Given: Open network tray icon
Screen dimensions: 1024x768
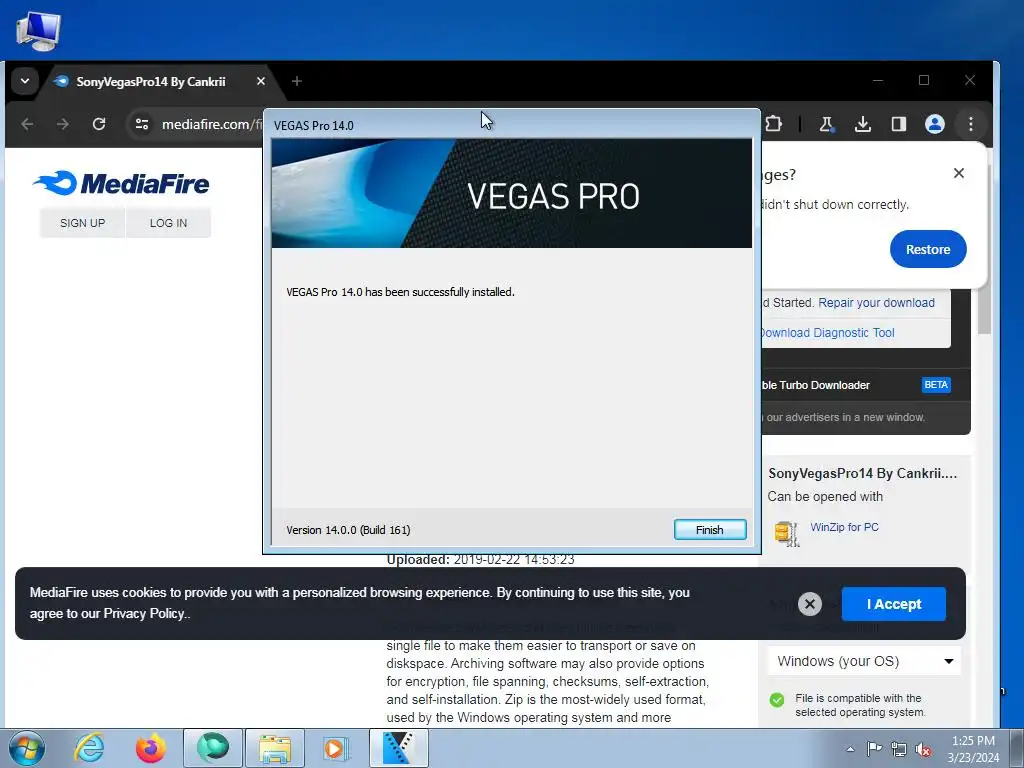Looking at the screenshot, I should (x=899, y=749).
